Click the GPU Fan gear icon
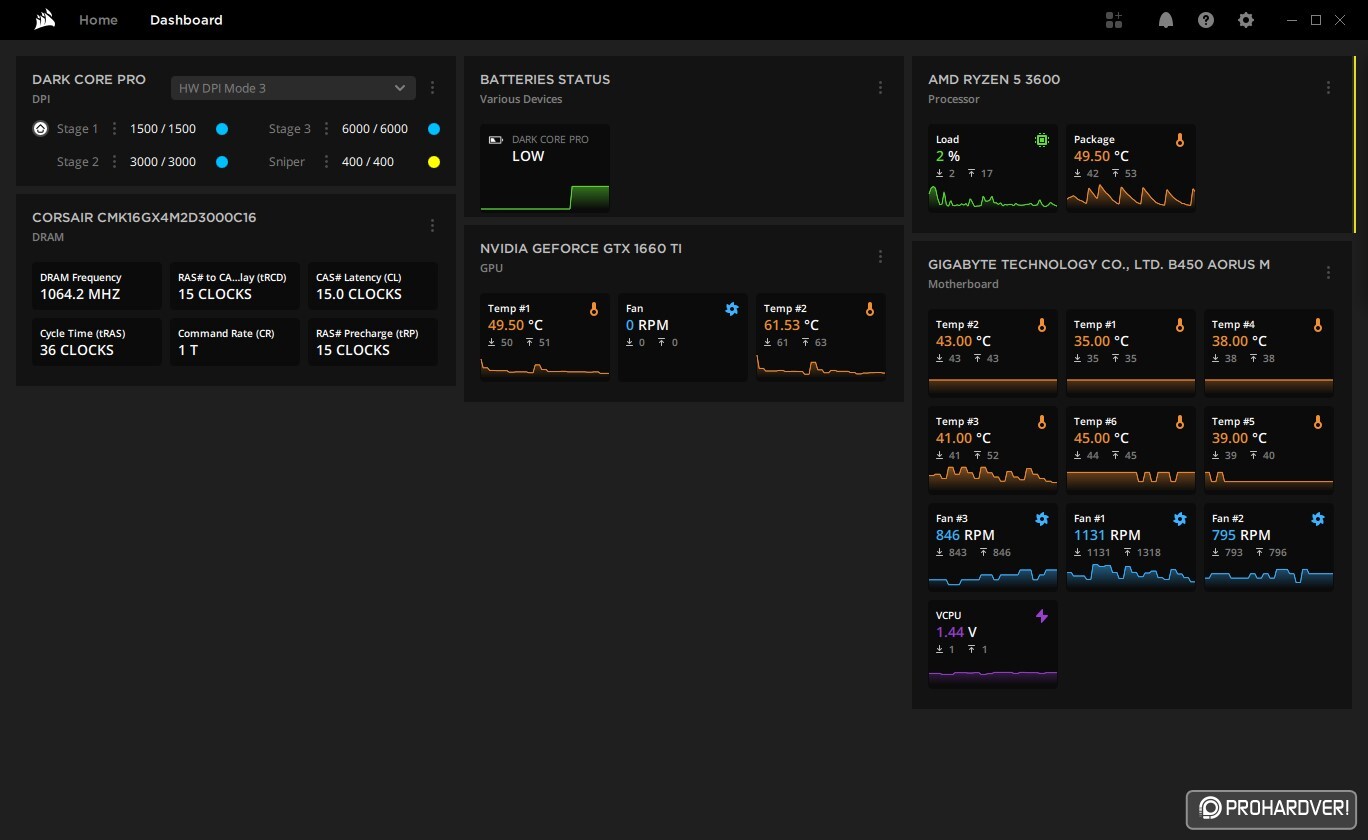The width and height of the screenshot is (1368, 840). (732, 310)
